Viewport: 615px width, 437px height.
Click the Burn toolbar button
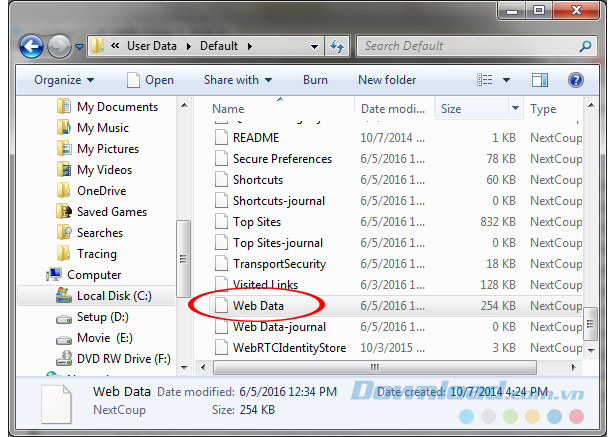(315, 80)
